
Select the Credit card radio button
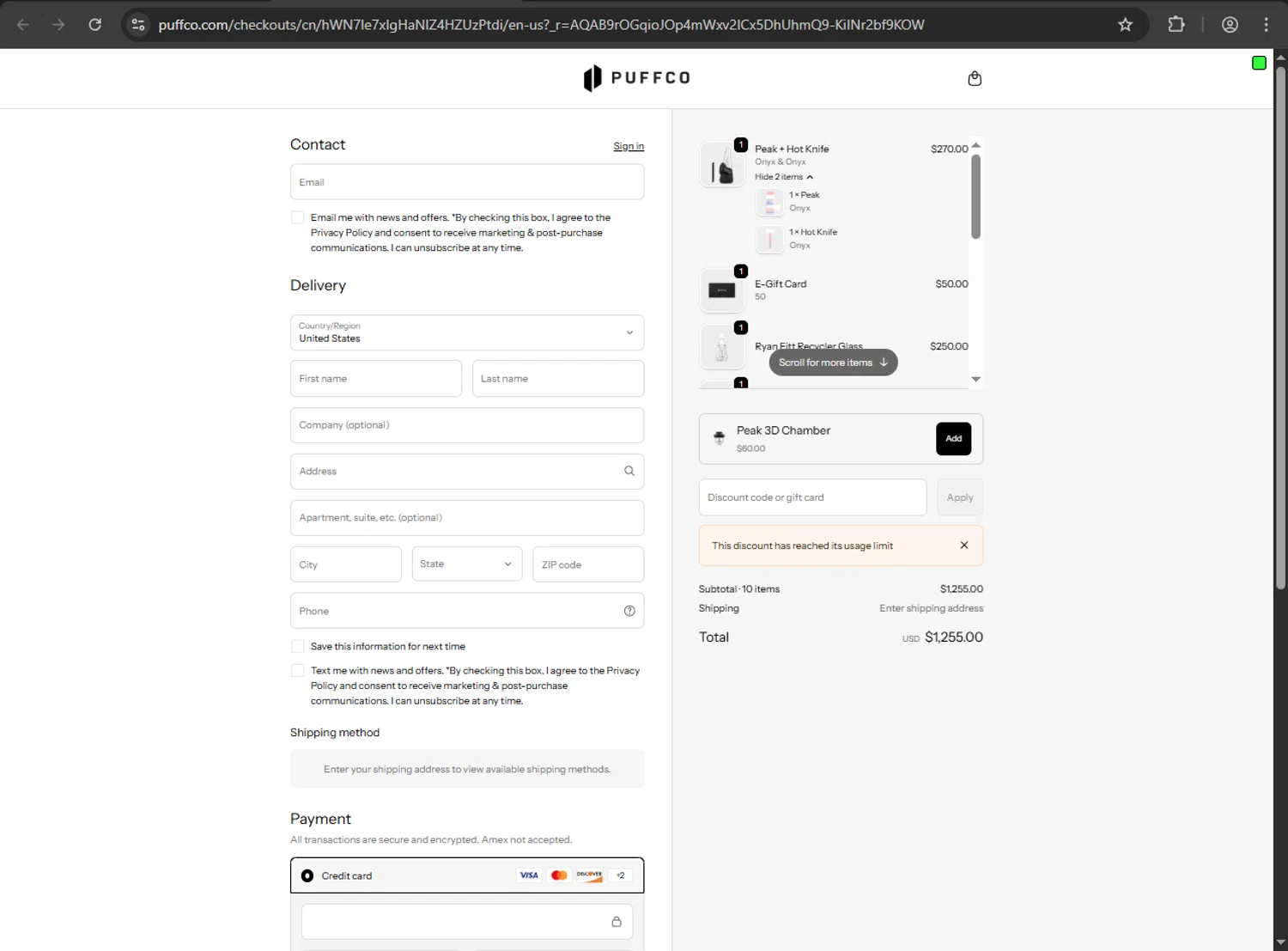[x=307, y=875]
